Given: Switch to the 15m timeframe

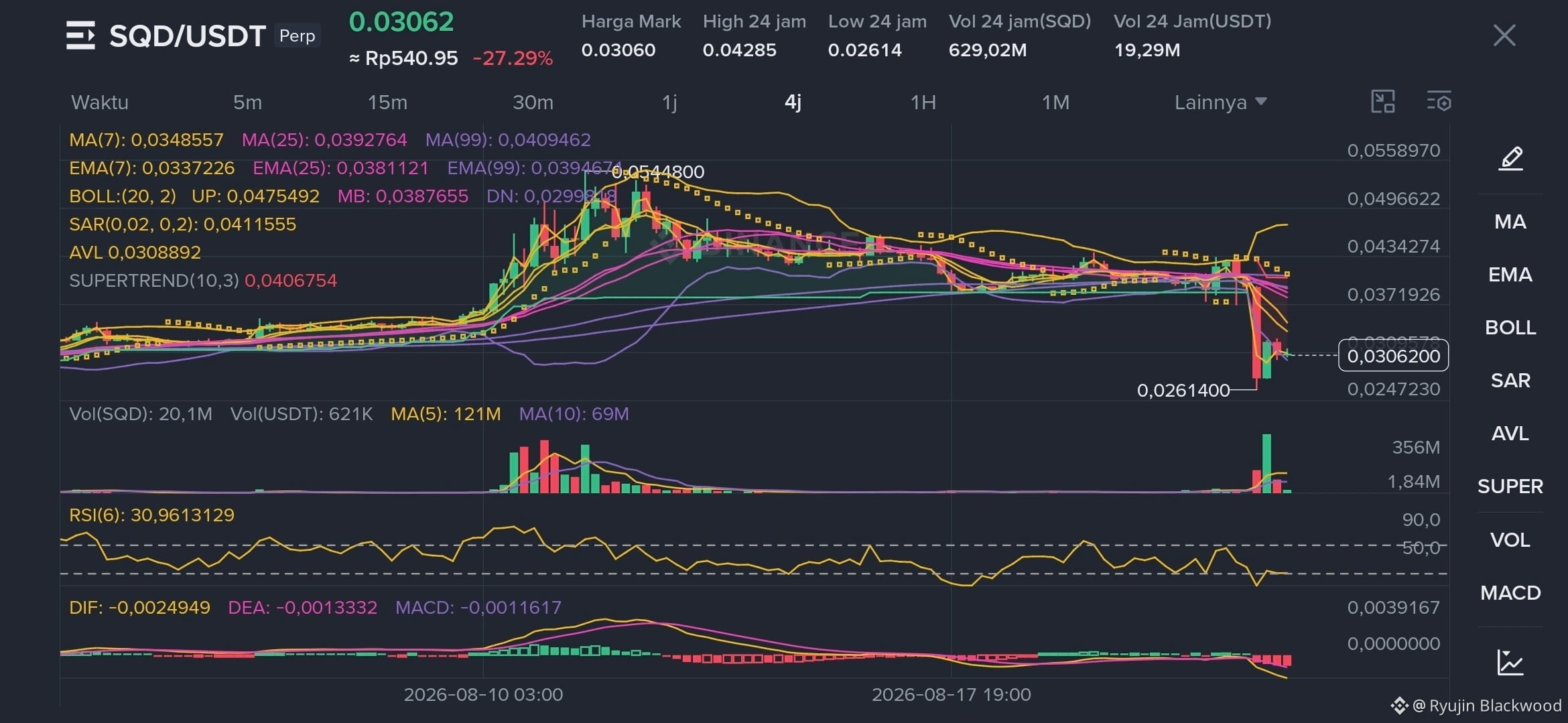Looking at the screenshot, I should (x=387, y=103).
